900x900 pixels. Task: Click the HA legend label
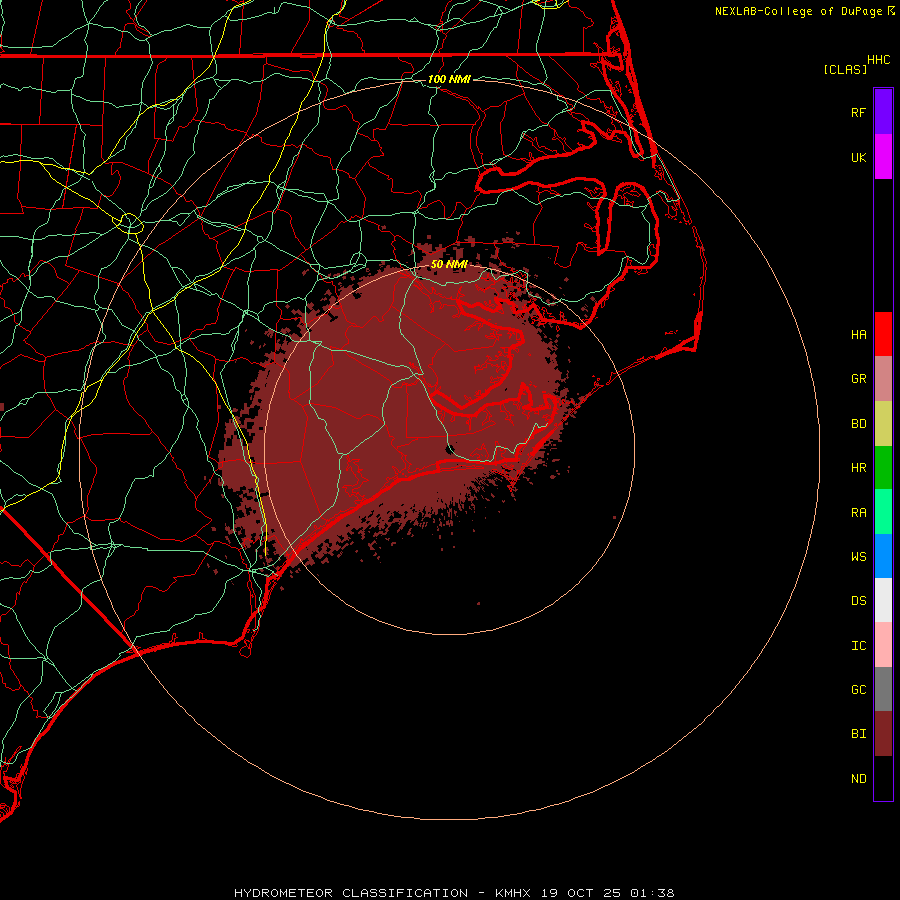click(x=859, y=334)
